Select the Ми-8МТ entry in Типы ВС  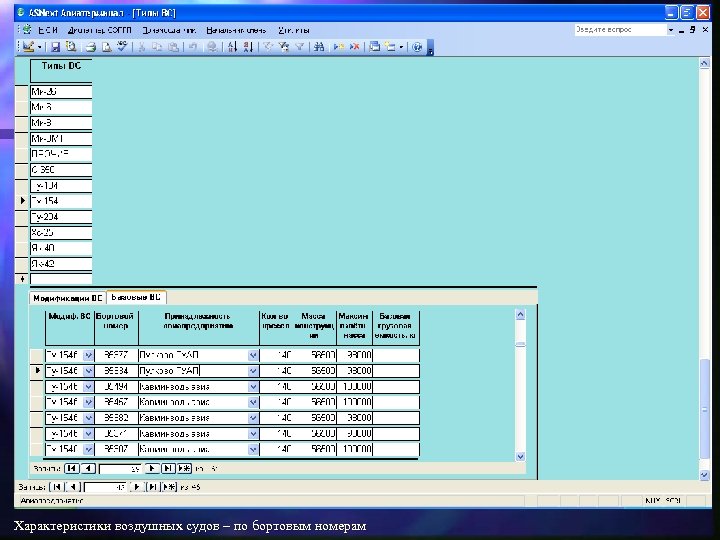(x=61, y=138)
